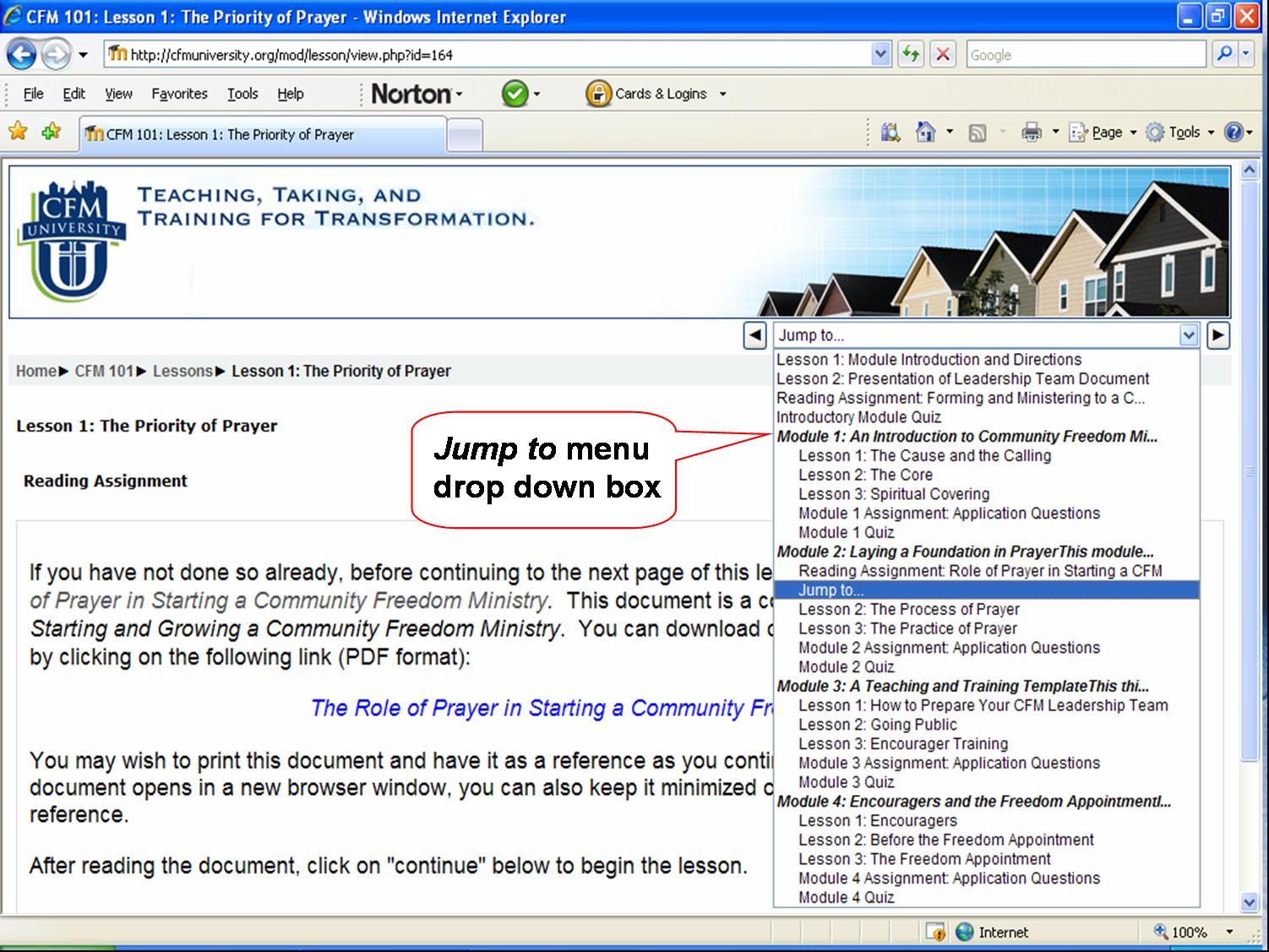Open the Edit menu
This screenshot has width=1269, height=952.
[x=74, y=94]
